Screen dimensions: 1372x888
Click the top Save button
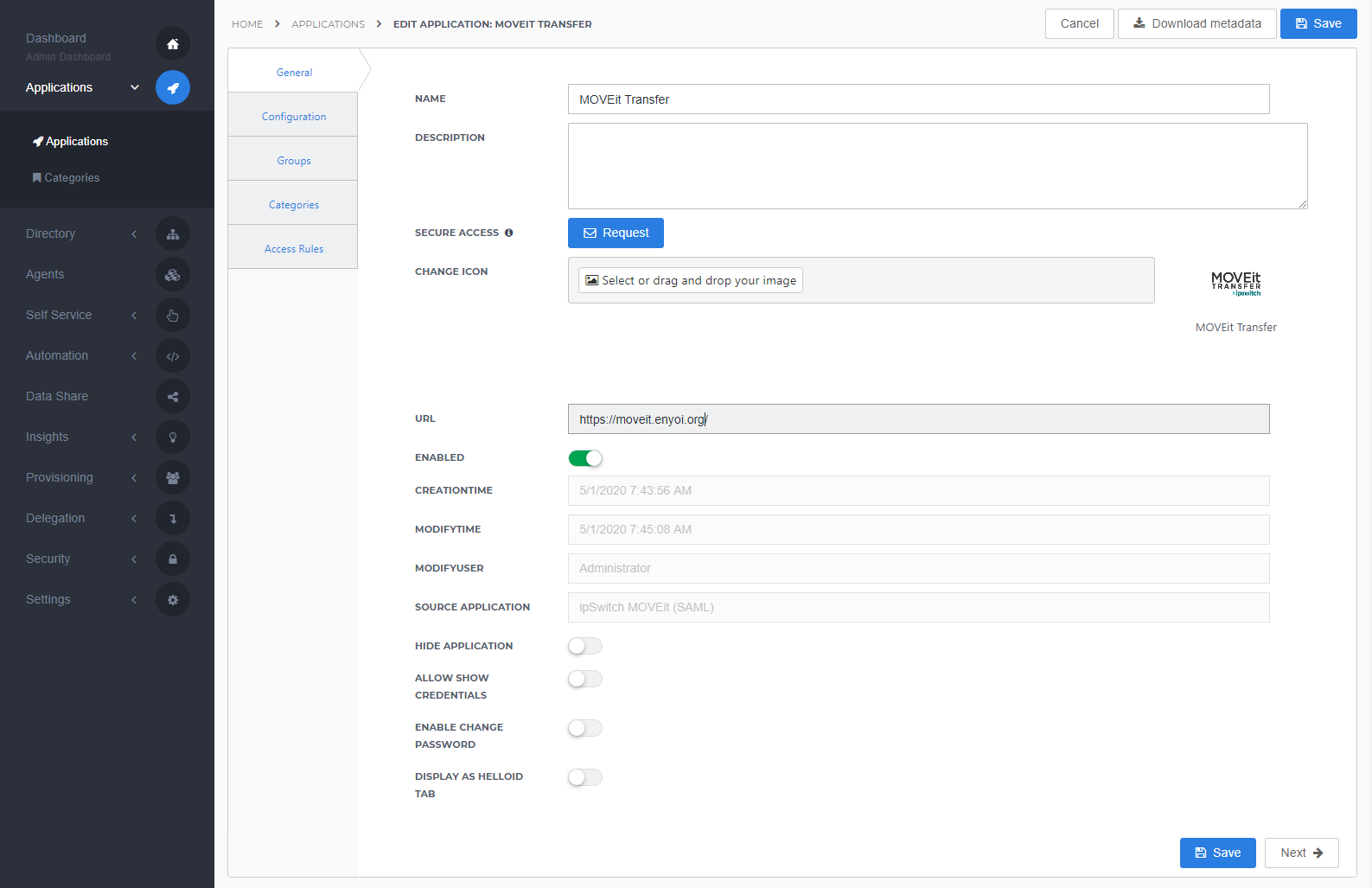[x=1318, y=23]
